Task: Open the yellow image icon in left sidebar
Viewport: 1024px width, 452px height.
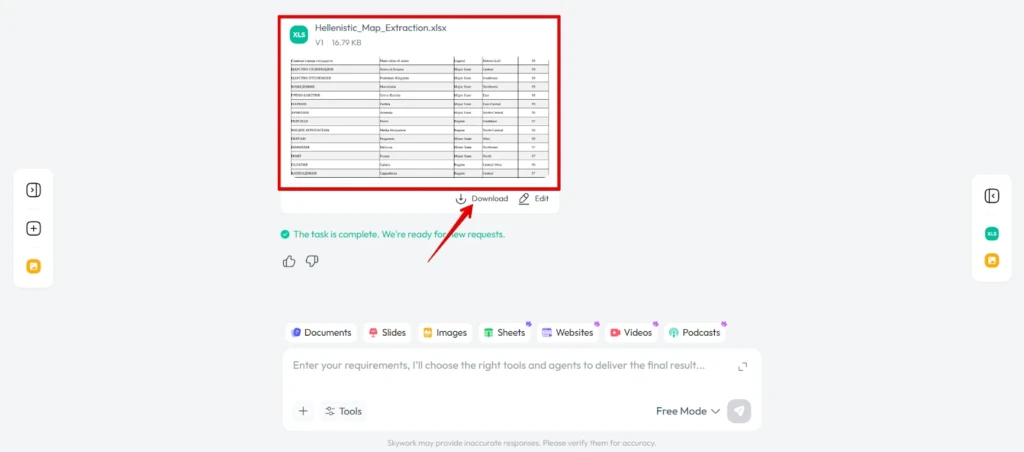Action: click(33, 266)
